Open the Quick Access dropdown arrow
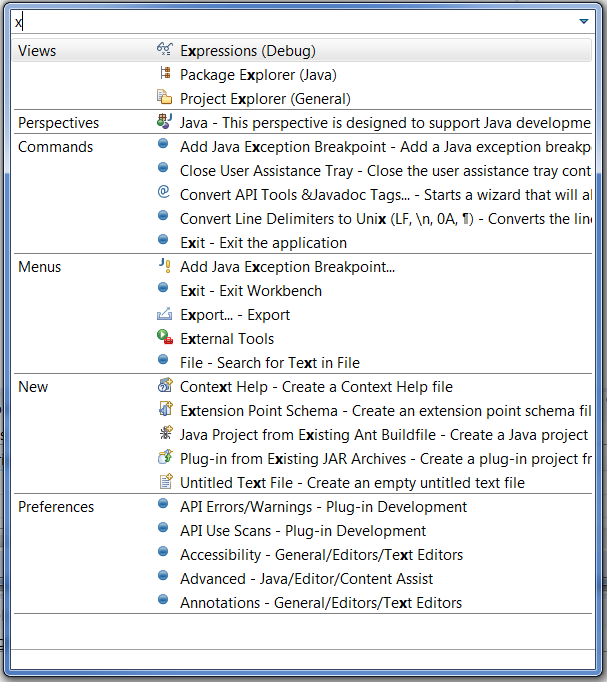Viewport: 607px width, 682px height. pos(583,21)
